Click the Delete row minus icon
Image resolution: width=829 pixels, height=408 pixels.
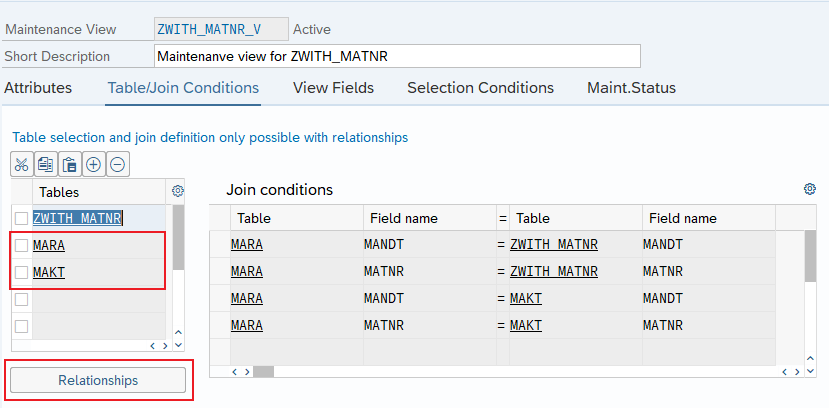[x=117, y=165]
